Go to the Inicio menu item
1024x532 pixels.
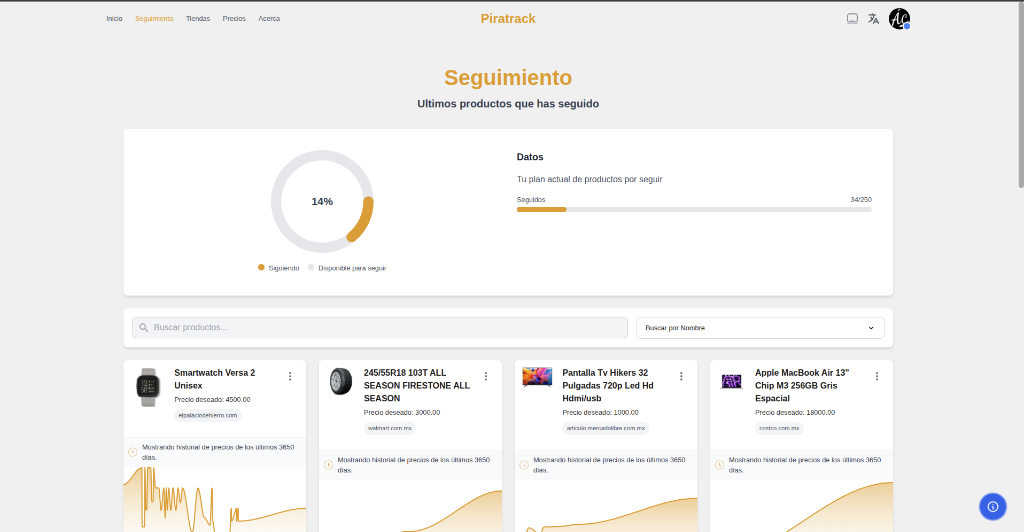click(114, 19)
